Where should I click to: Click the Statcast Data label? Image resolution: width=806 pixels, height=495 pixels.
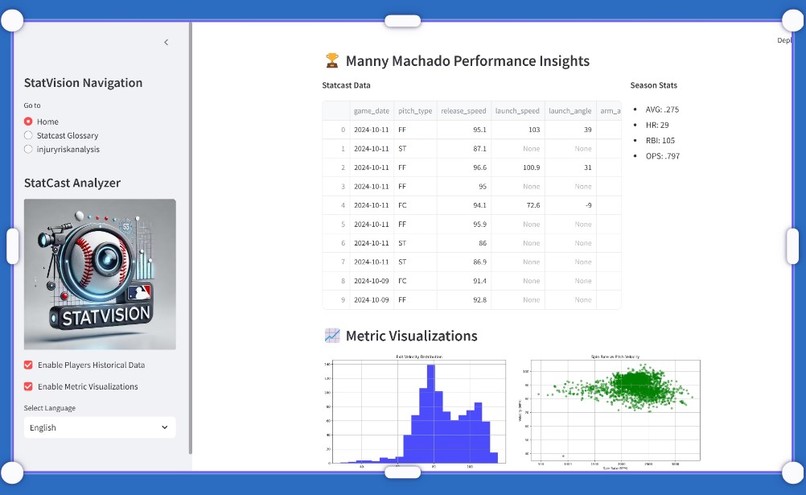pos(346,85)
